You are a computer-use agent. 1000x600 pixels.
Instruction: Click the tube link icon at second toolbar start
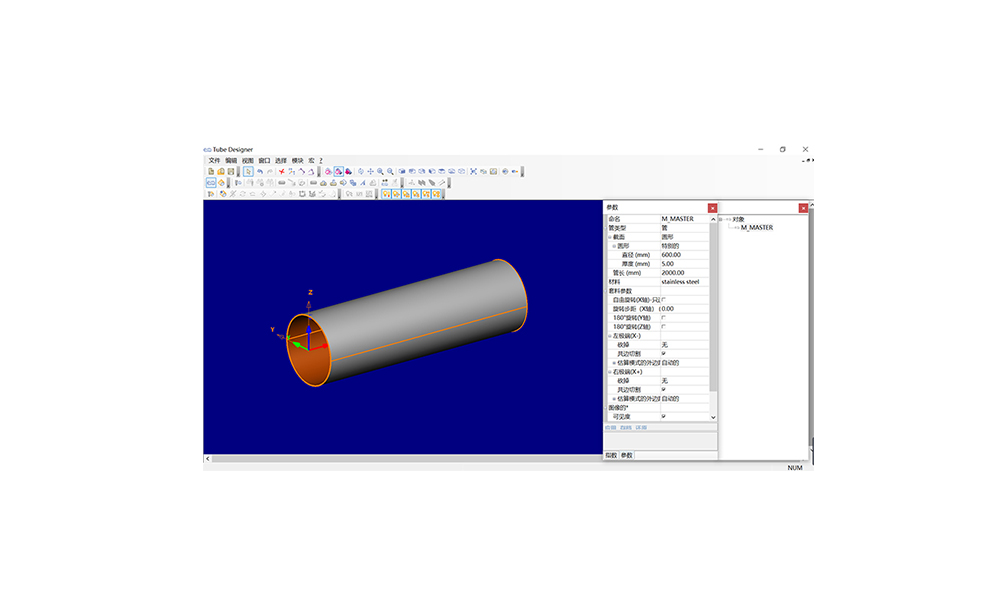(x=211, y=182)
